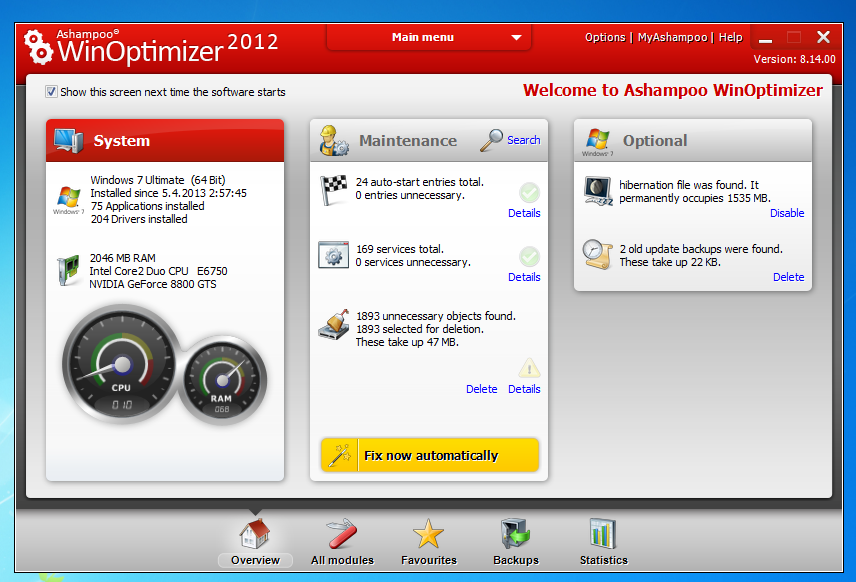Click the checkered flag auto-start icon
The image size is (856, 582).
pos(334,189)
